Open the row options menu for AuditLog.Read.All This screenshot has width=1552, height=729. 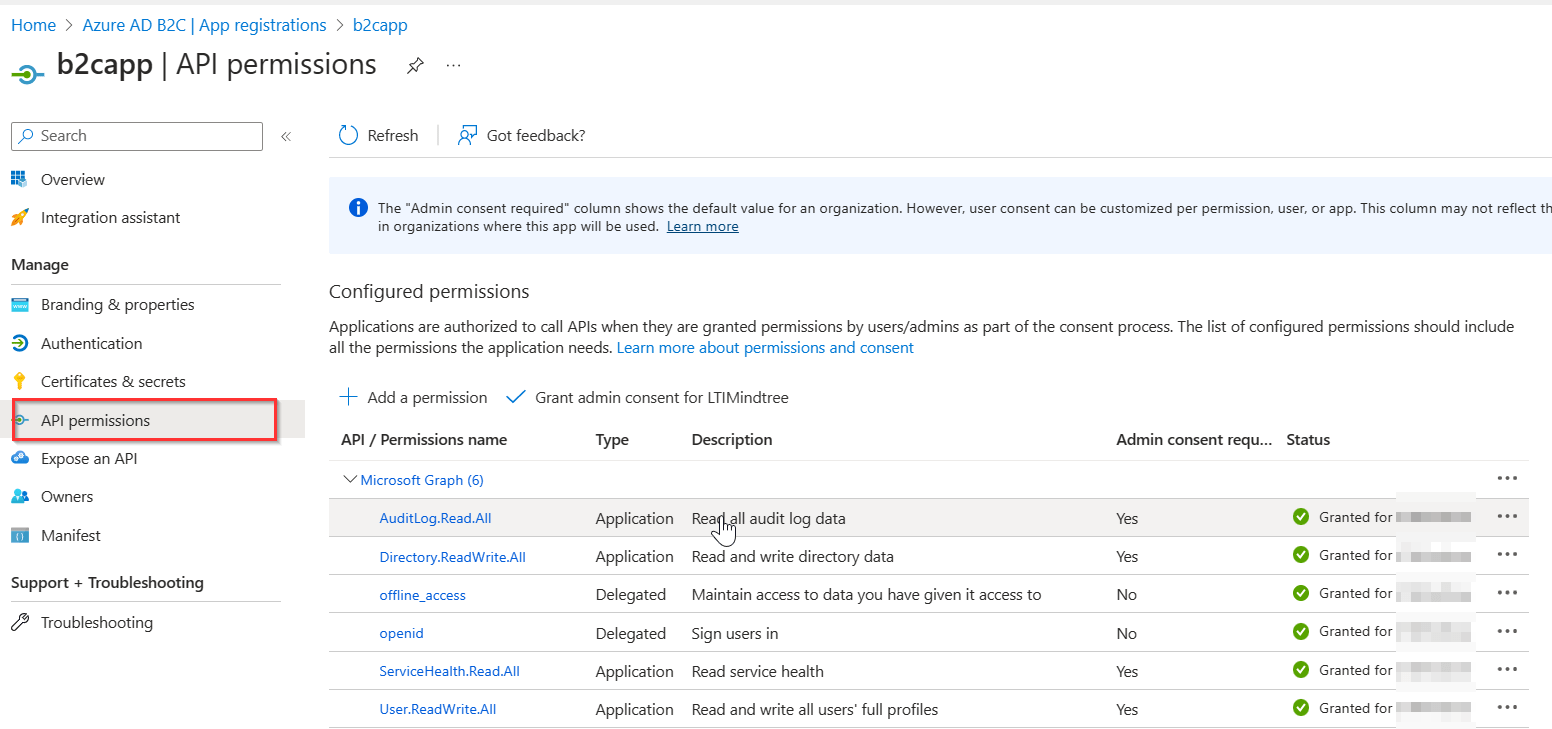pyautogui.click(x=1507, y=516)
